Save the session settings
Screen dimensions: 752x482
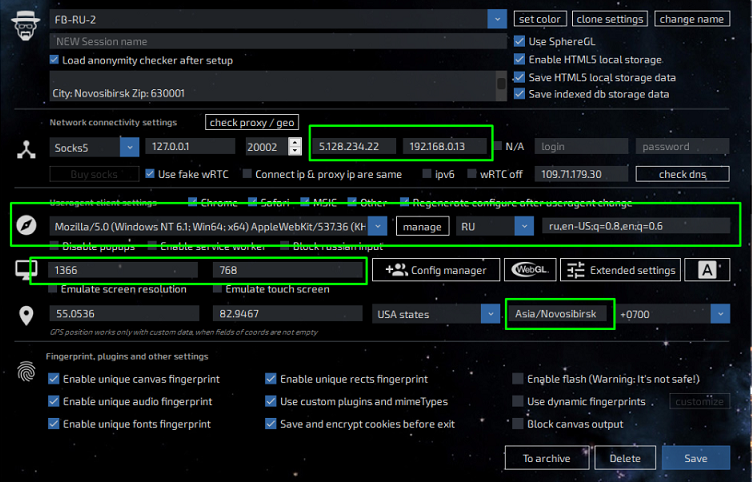coord(696,458)
